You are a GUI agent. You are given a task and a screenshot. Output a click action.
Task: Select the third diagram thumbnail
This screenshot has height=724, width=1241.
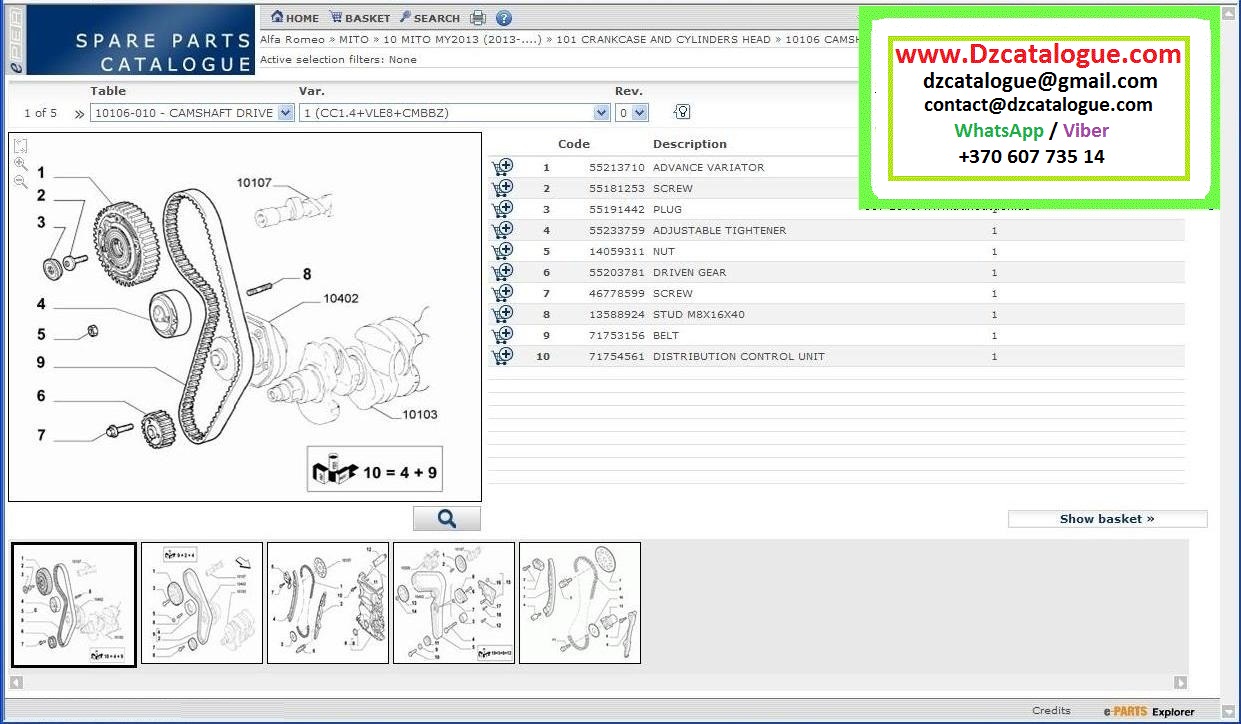328,603
